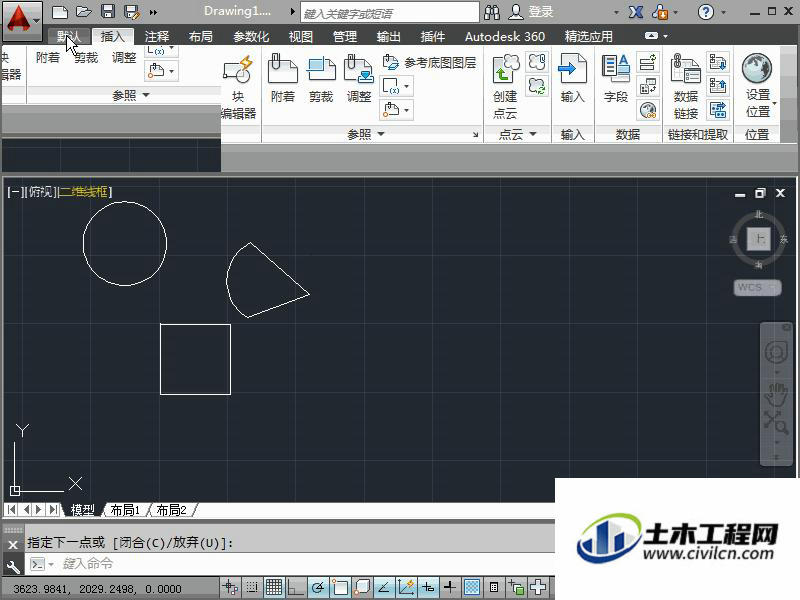800x600 pixels.
Task: Click the 登录 sign-in button
Action: point(532,12)
